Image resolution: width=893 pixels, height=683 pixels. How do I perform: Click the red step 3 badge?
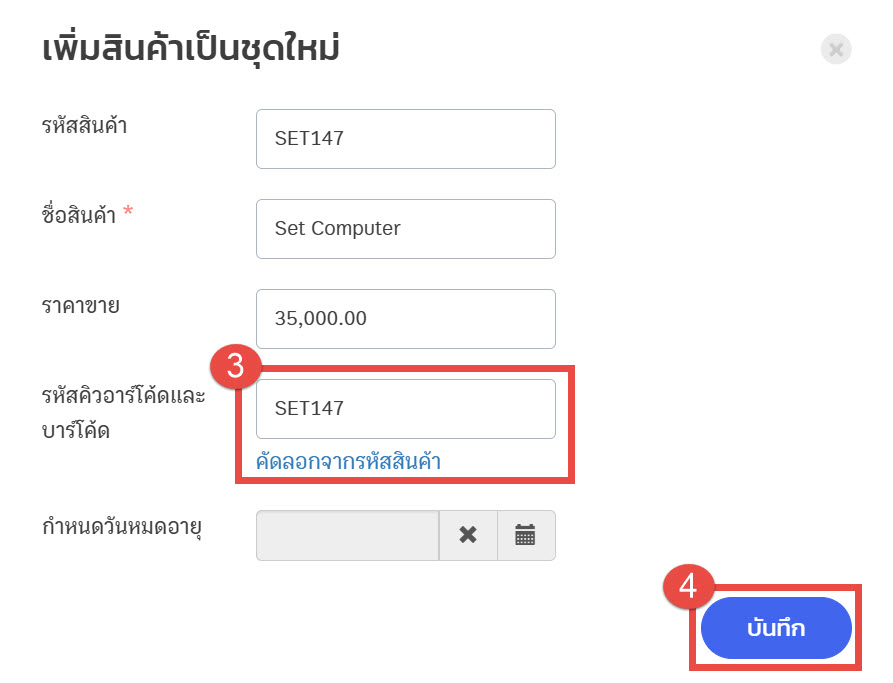(236, 366)
